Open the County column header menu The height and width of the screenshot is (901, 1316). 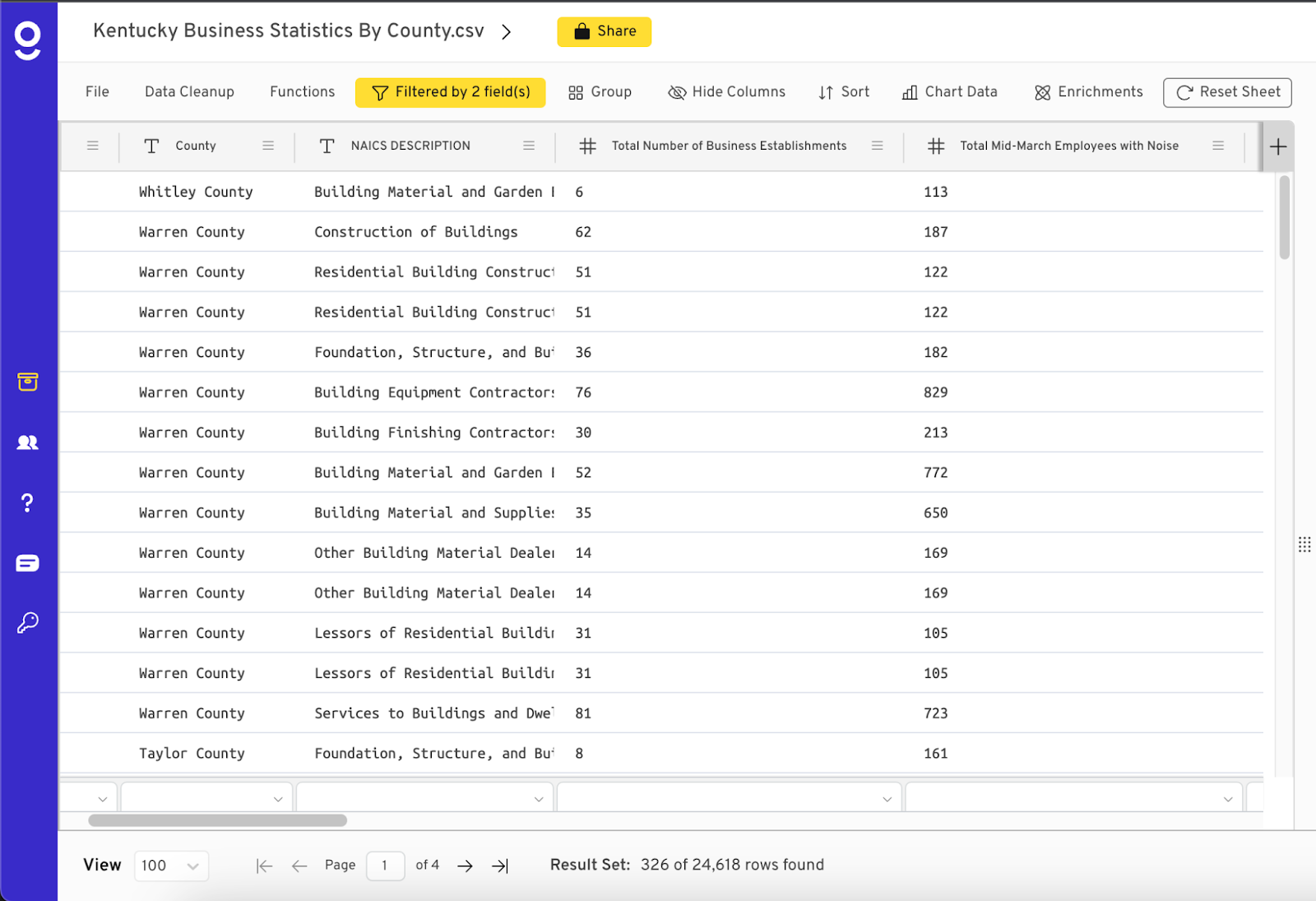click(268, 146)
